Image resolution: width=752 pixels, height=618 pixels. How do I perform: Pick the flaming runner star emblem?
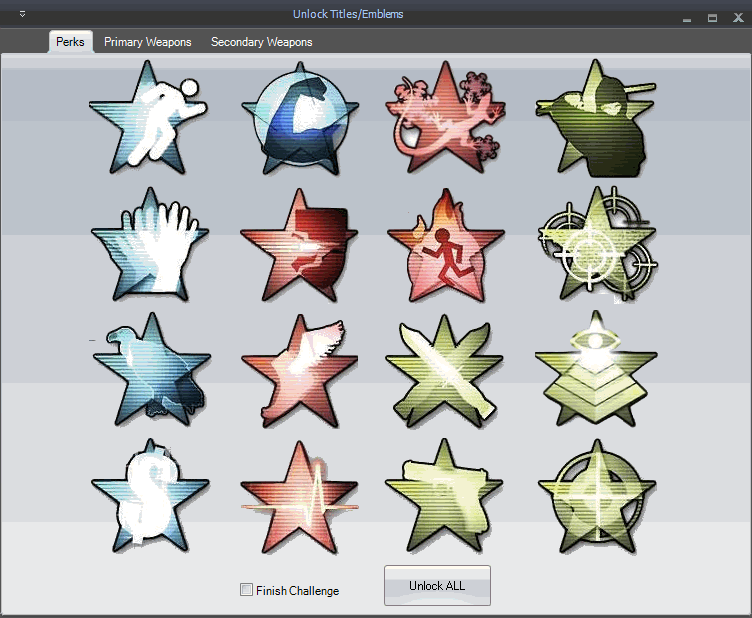tap(444, 246)
